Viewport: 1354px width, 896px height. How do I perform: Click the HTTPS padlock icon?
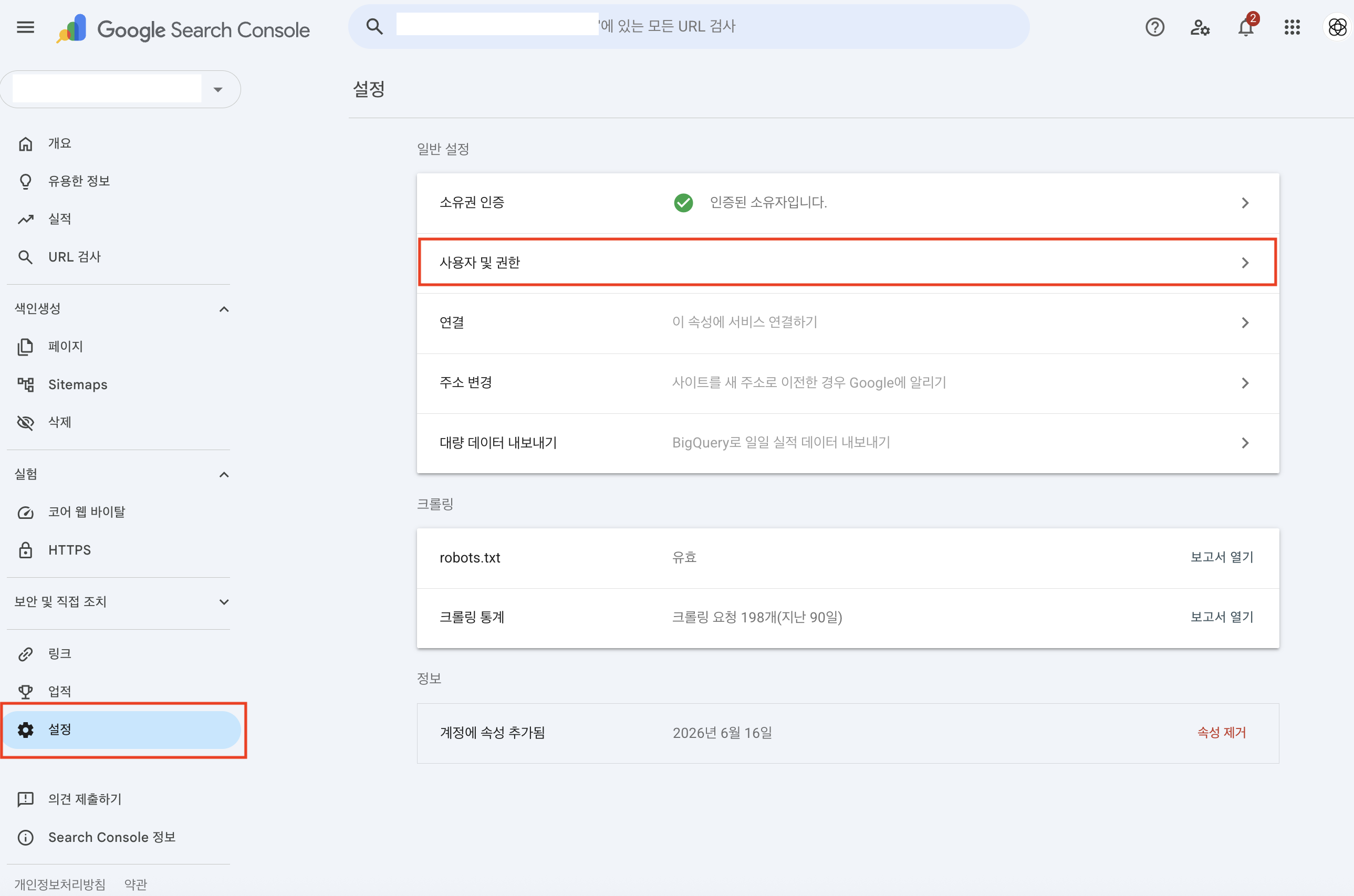(x=25, y=550)
